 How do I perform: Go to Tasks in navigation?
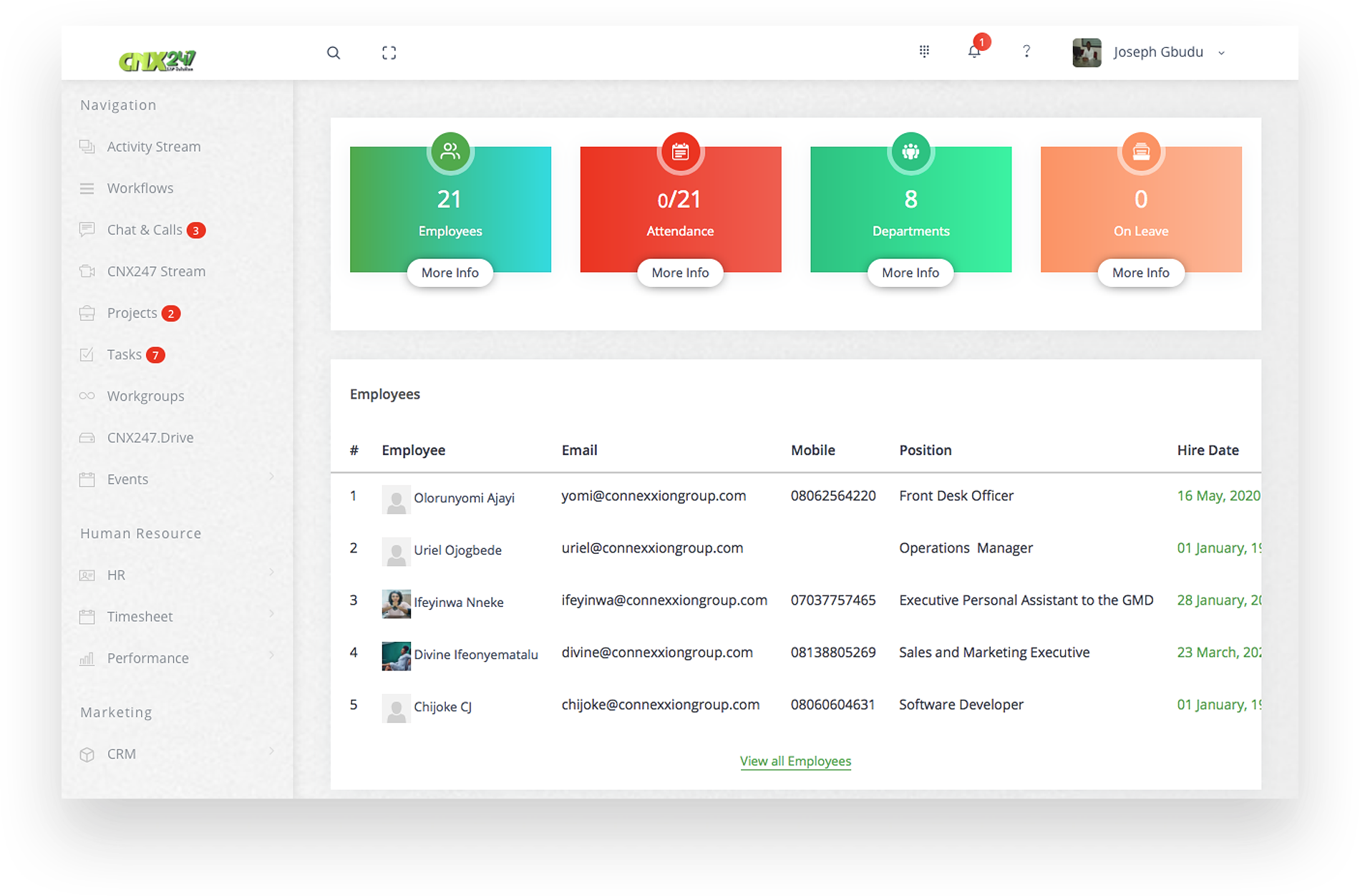click(x=124, y=355)
